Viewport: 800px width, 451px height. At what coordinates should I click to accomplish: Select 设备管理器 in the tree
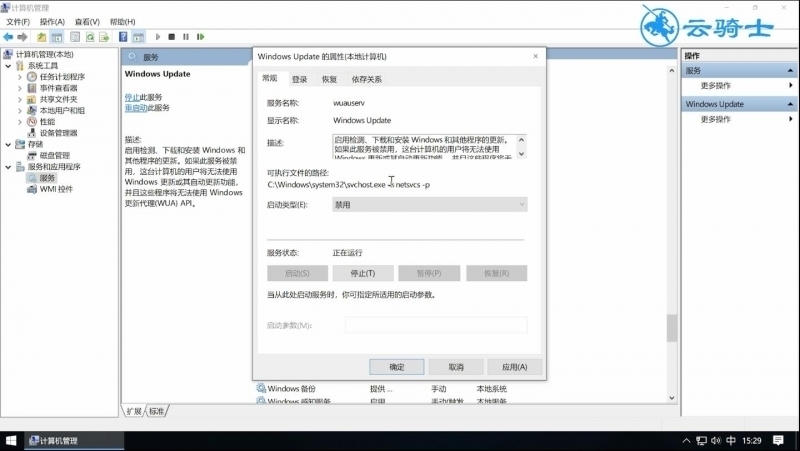[59, 133]
